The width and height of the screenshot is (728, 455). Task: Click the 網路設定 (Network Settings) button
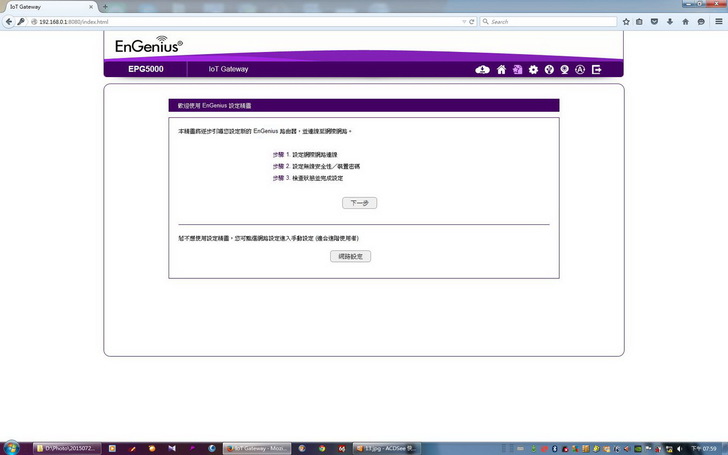coord(350,257)
